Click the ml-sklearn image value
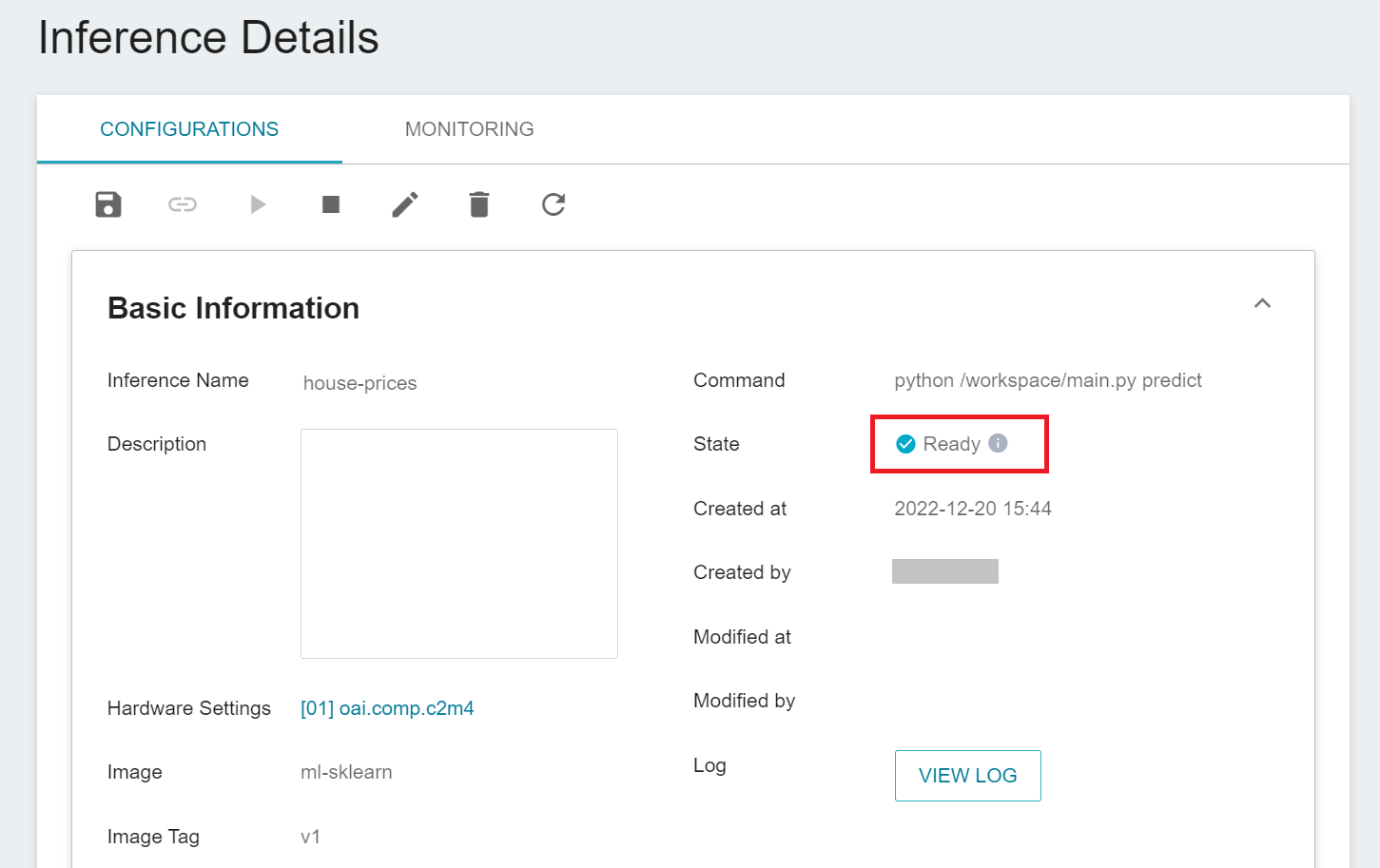Viewport: 1380px width, 868px height. point(346,772)
